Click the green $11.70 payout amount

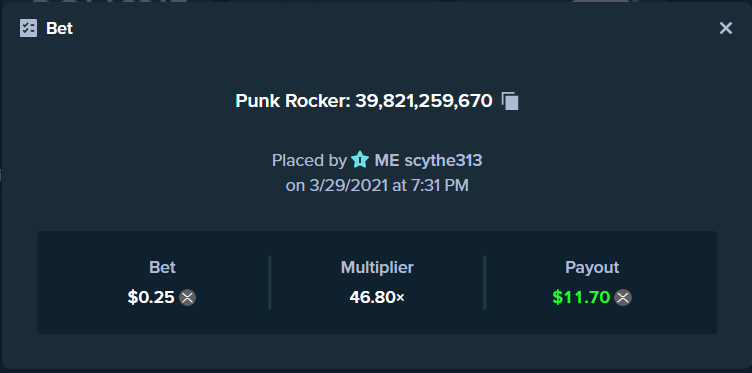point(581,297)
